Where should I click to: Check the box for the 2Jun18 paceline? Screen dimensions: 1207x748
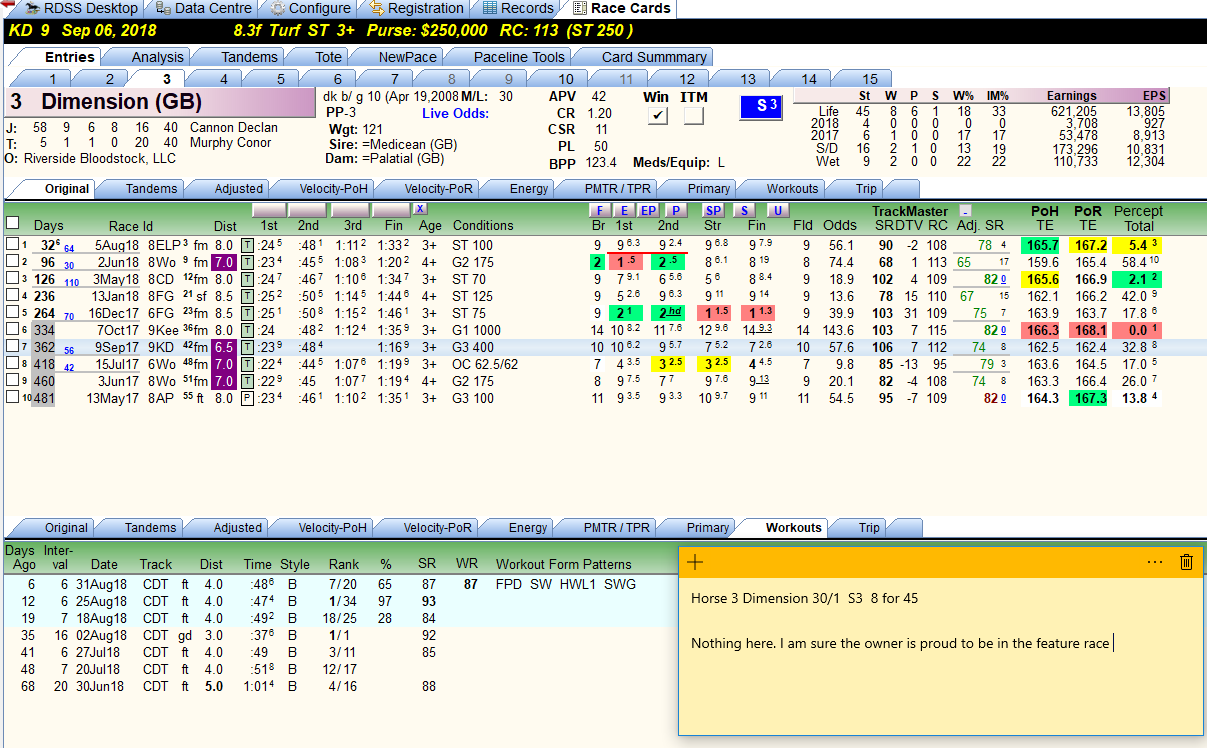[11, 262]
